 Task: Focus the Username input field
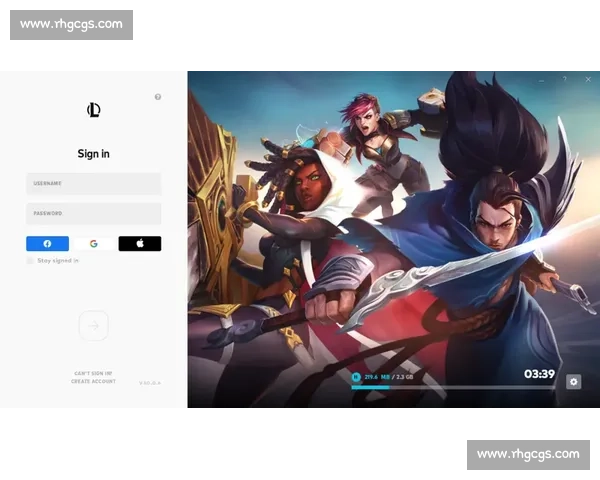[x=94, y=184]
